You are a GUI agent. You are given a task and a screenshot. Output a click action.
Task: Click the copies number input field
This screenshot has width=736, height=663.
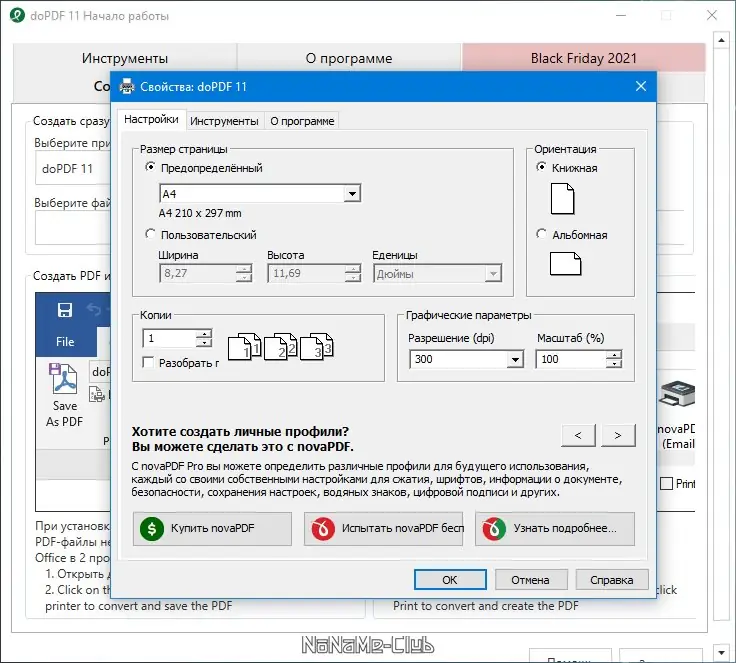tap(169, 338)
